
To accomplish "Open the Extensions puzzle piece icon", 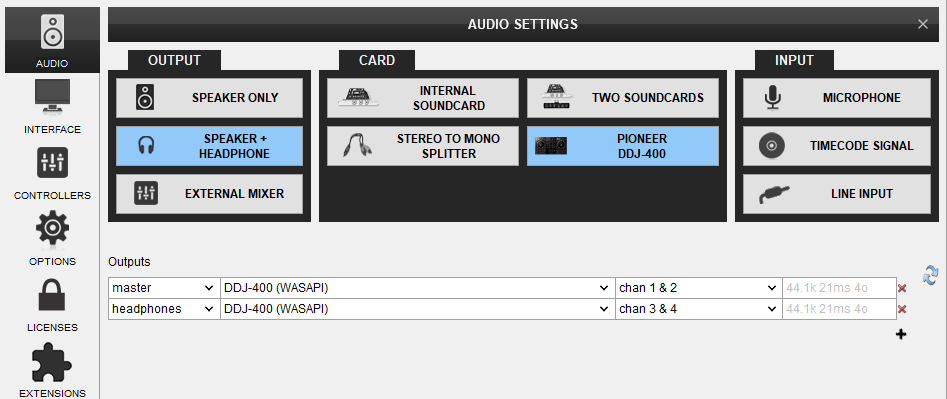I will click(52, 360).
